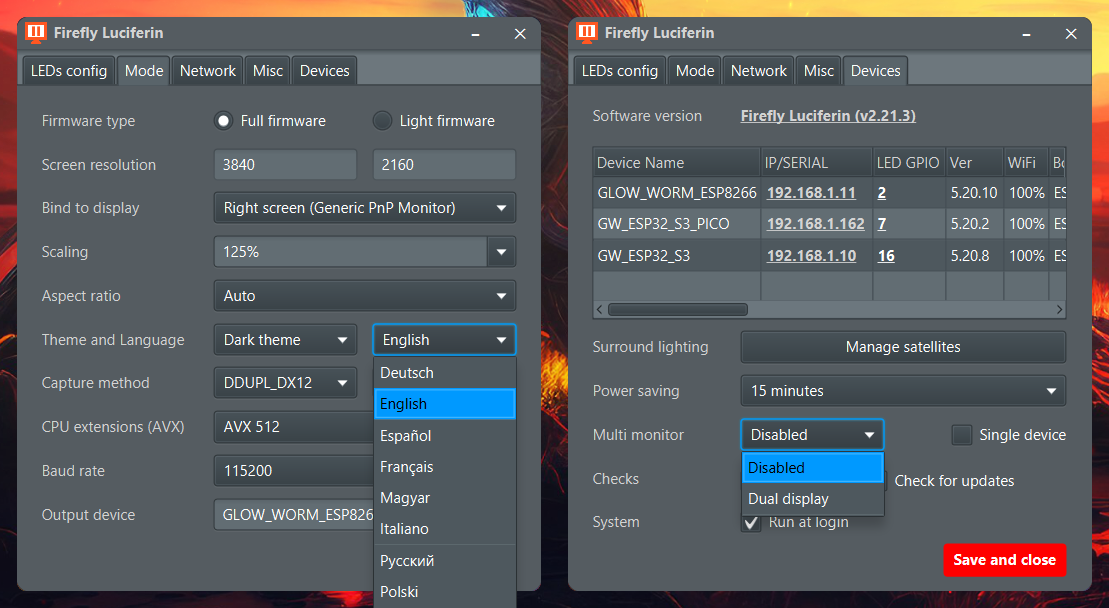The image size is (1109, 608).
Task: Choose Français from the language list
Action: pos(444,467)
